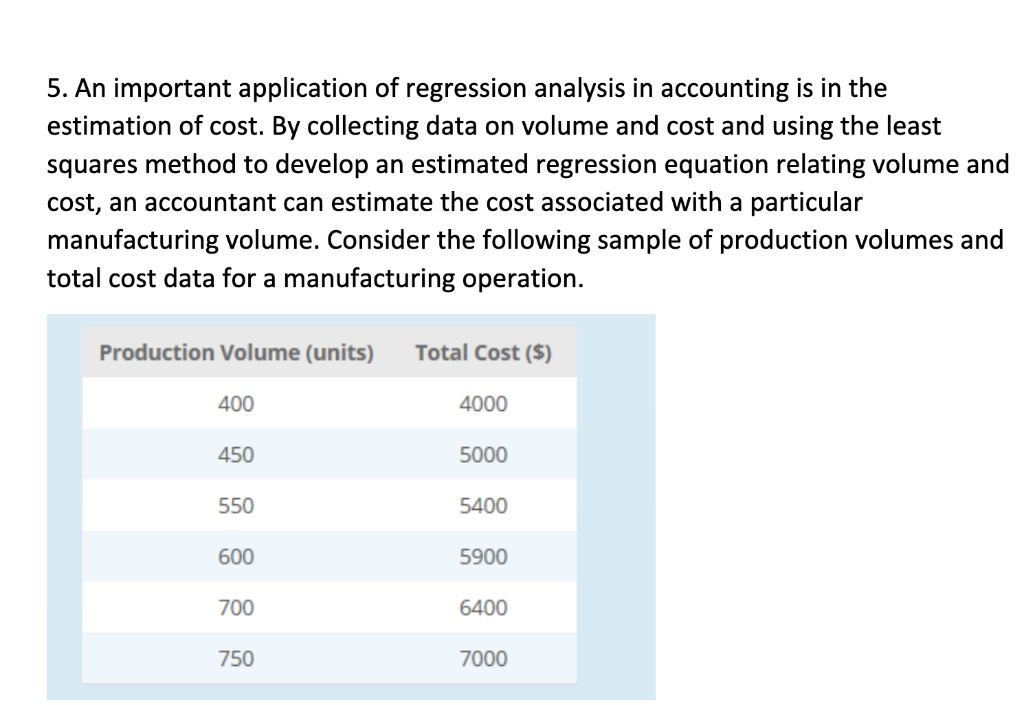Select the total cost cell 5900
Image resolution: width=1024 pixels, height=705 pixels.
click(483, 556)
